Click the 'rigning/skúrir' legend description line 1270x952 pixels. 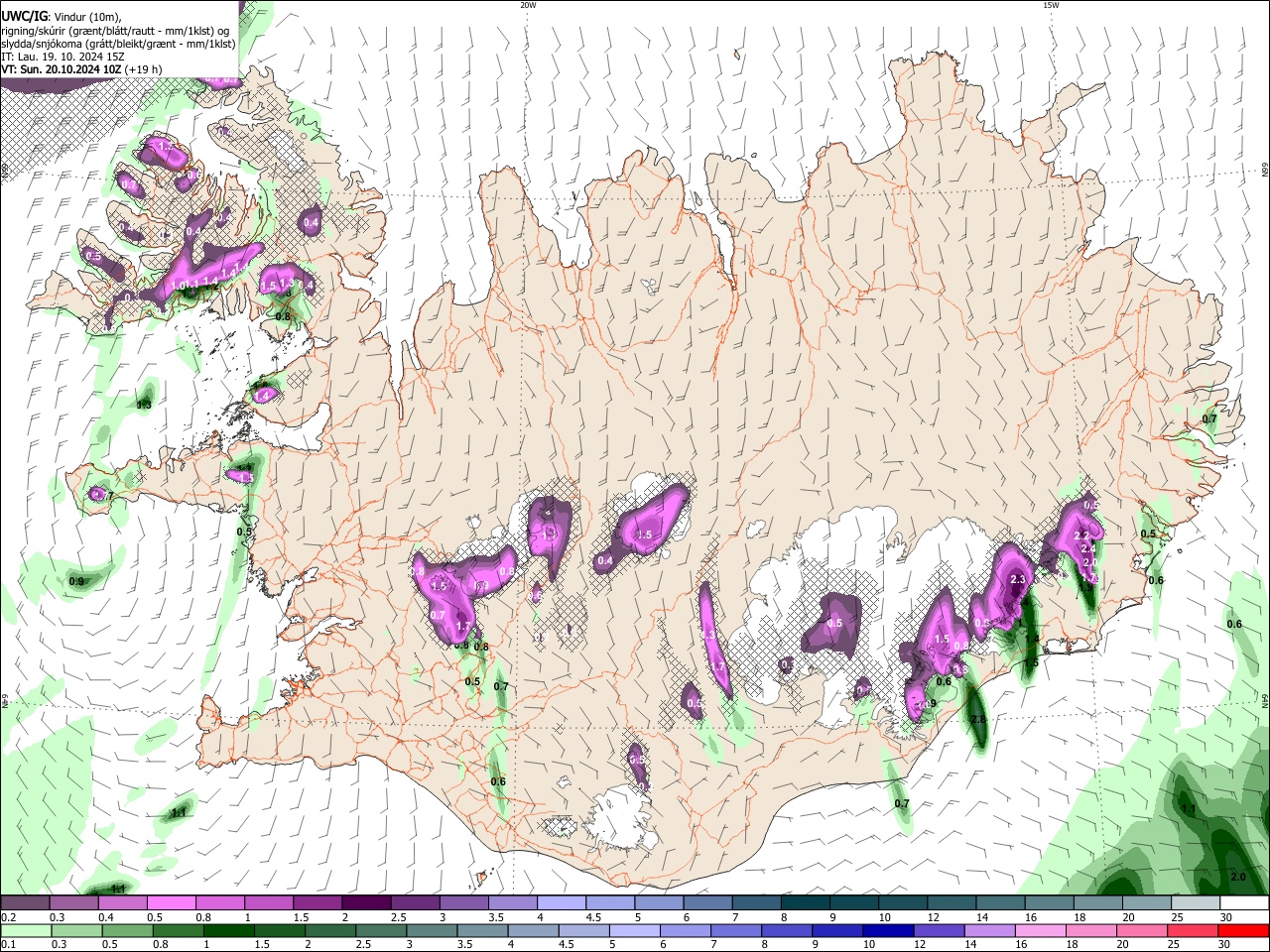[115, 30]
